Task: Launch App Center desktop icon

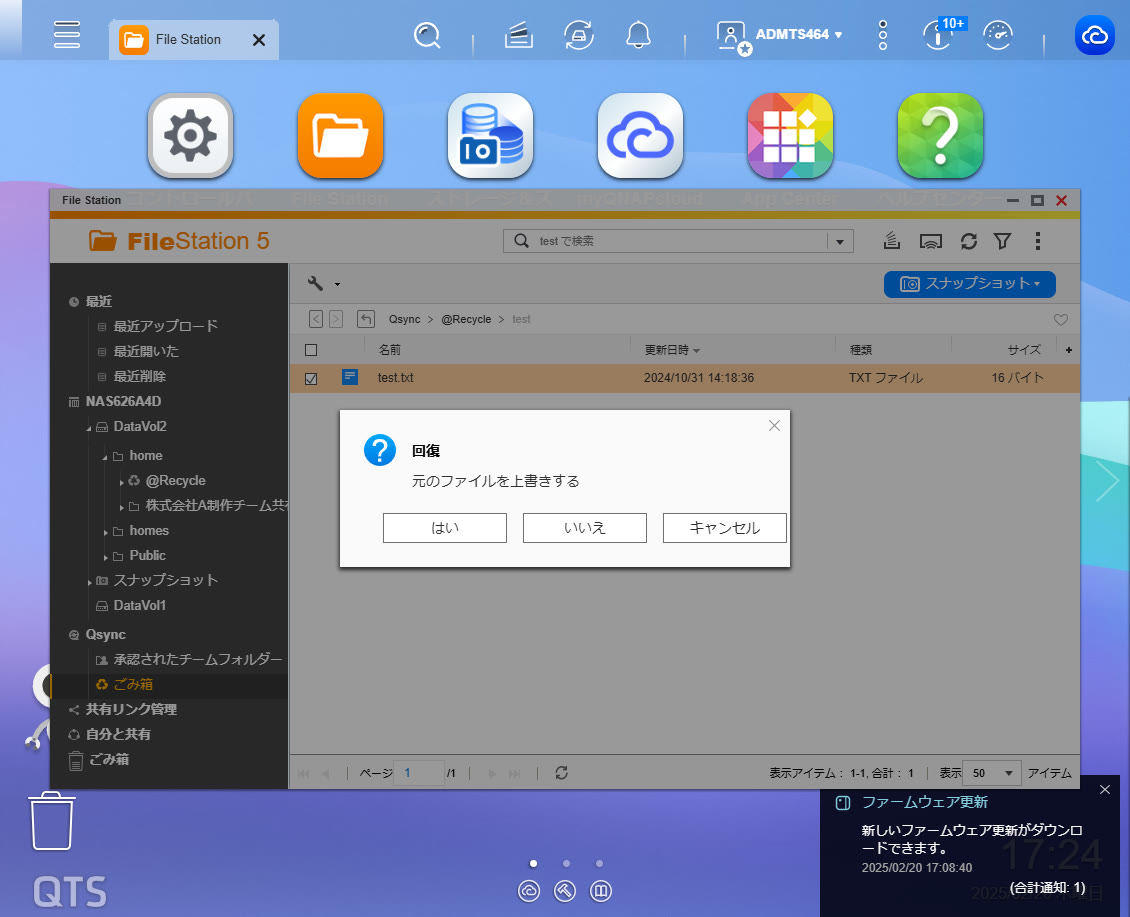Action: pyautogui.click(x=790, y=136)
